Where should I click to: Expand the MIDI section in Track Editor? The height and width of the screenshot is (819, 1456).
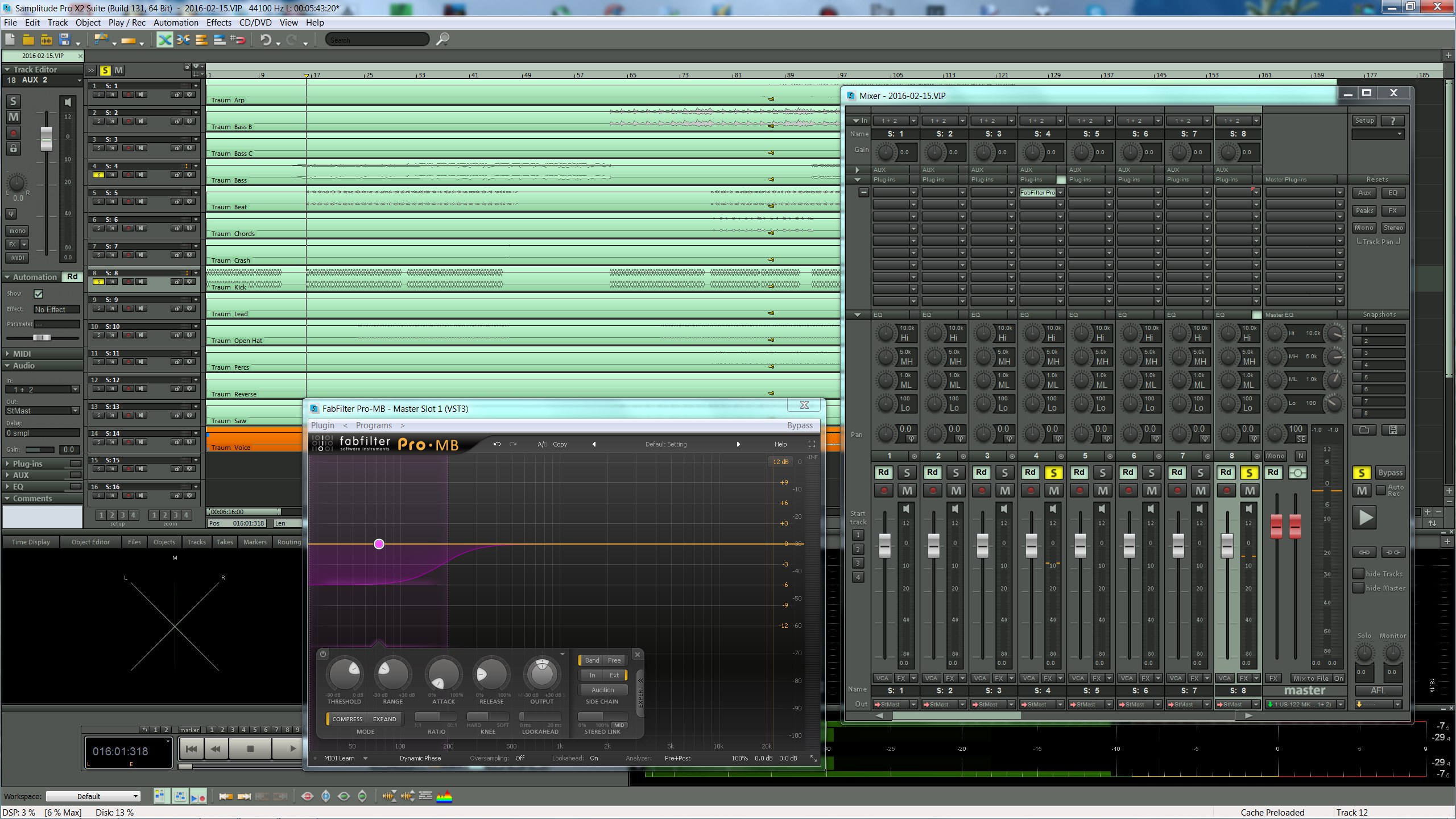pos(22,354)
